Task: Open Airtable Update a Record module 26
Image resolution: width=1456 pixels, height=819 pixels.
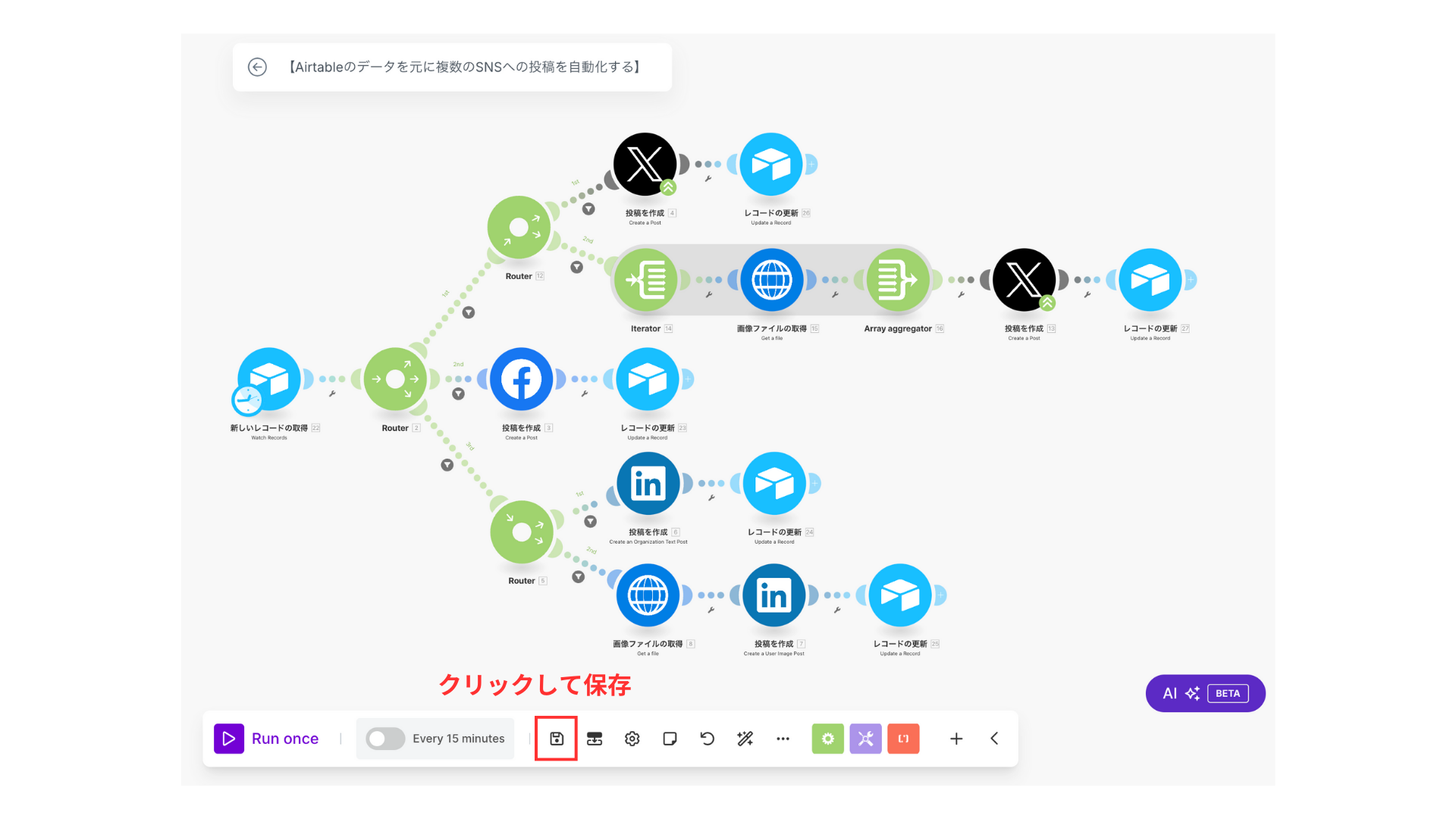Action: (771, 164)
